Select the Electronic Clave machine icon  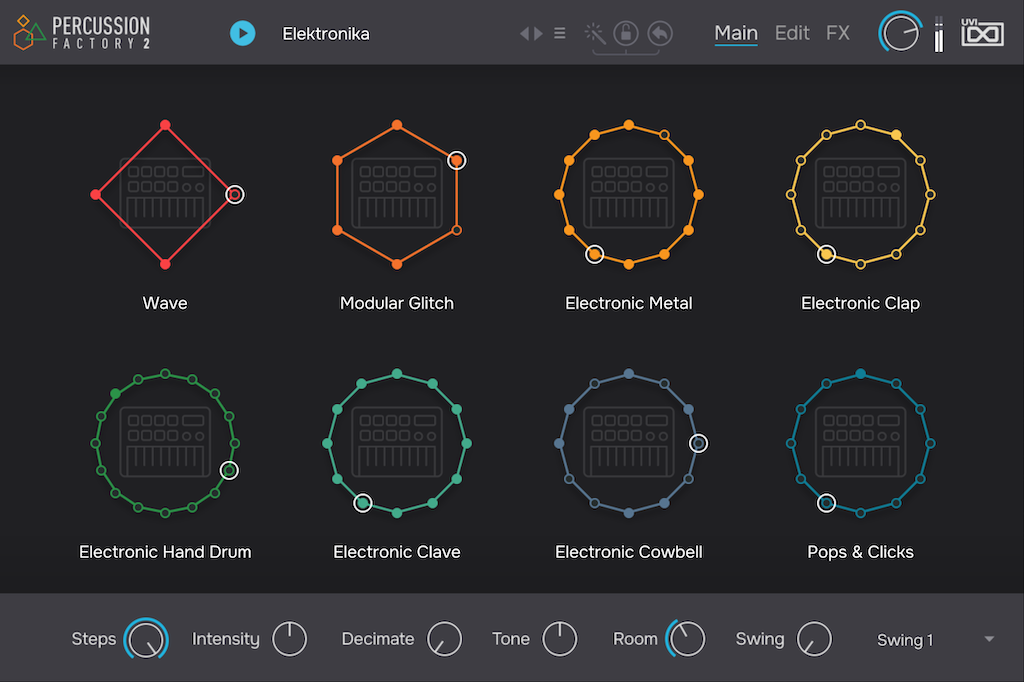[x=397, y=443]
